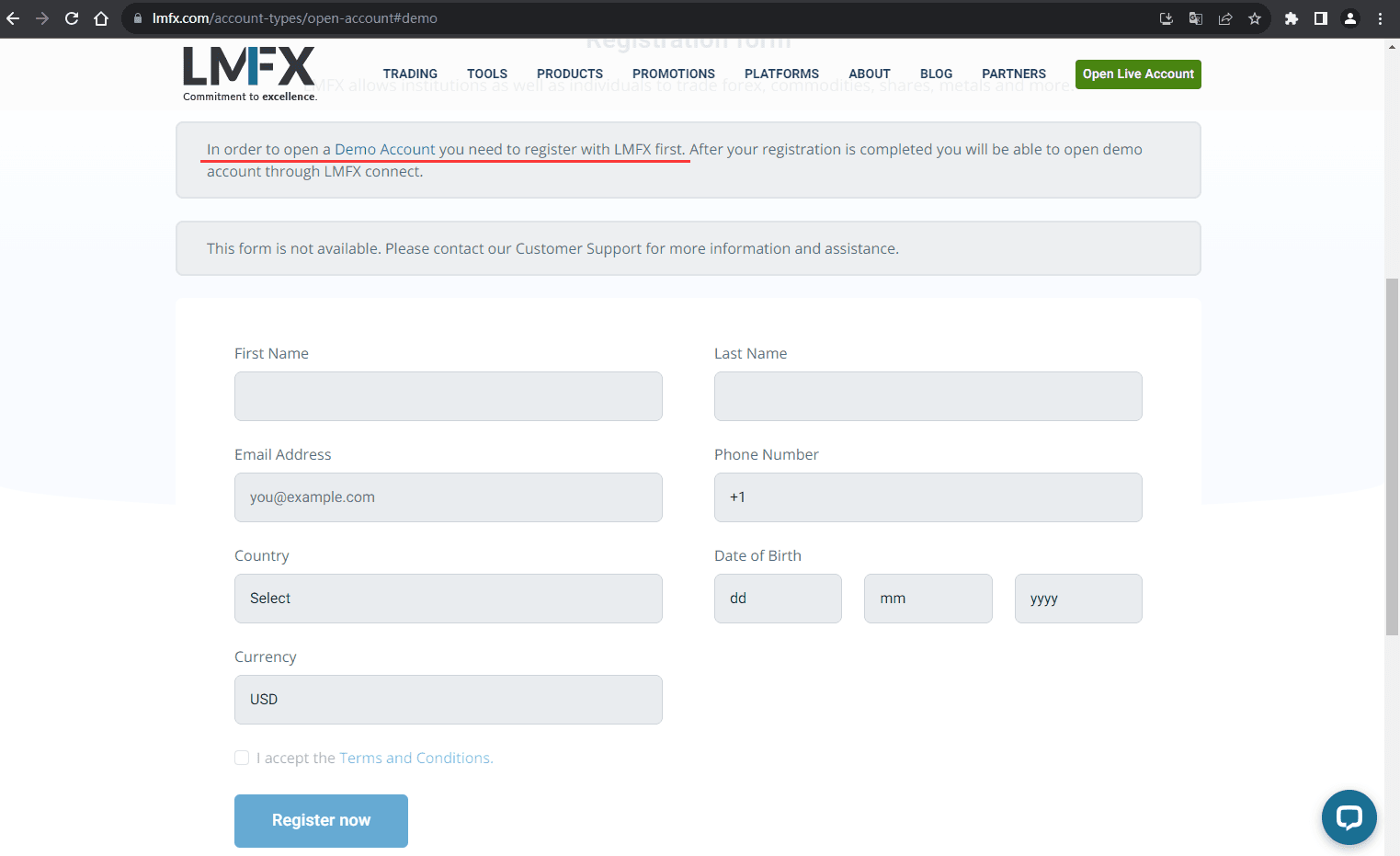This screenshot has height=856, width=1400.
Task: Open the extensions puzzle icon
Action: pyautogui.click(x=1292, y=18)
